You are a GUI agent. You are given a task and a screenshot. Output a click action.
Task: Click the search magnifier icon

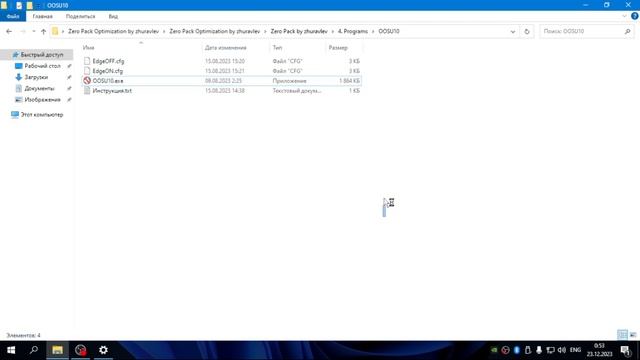pyautogui.click(x=627, y=31)
